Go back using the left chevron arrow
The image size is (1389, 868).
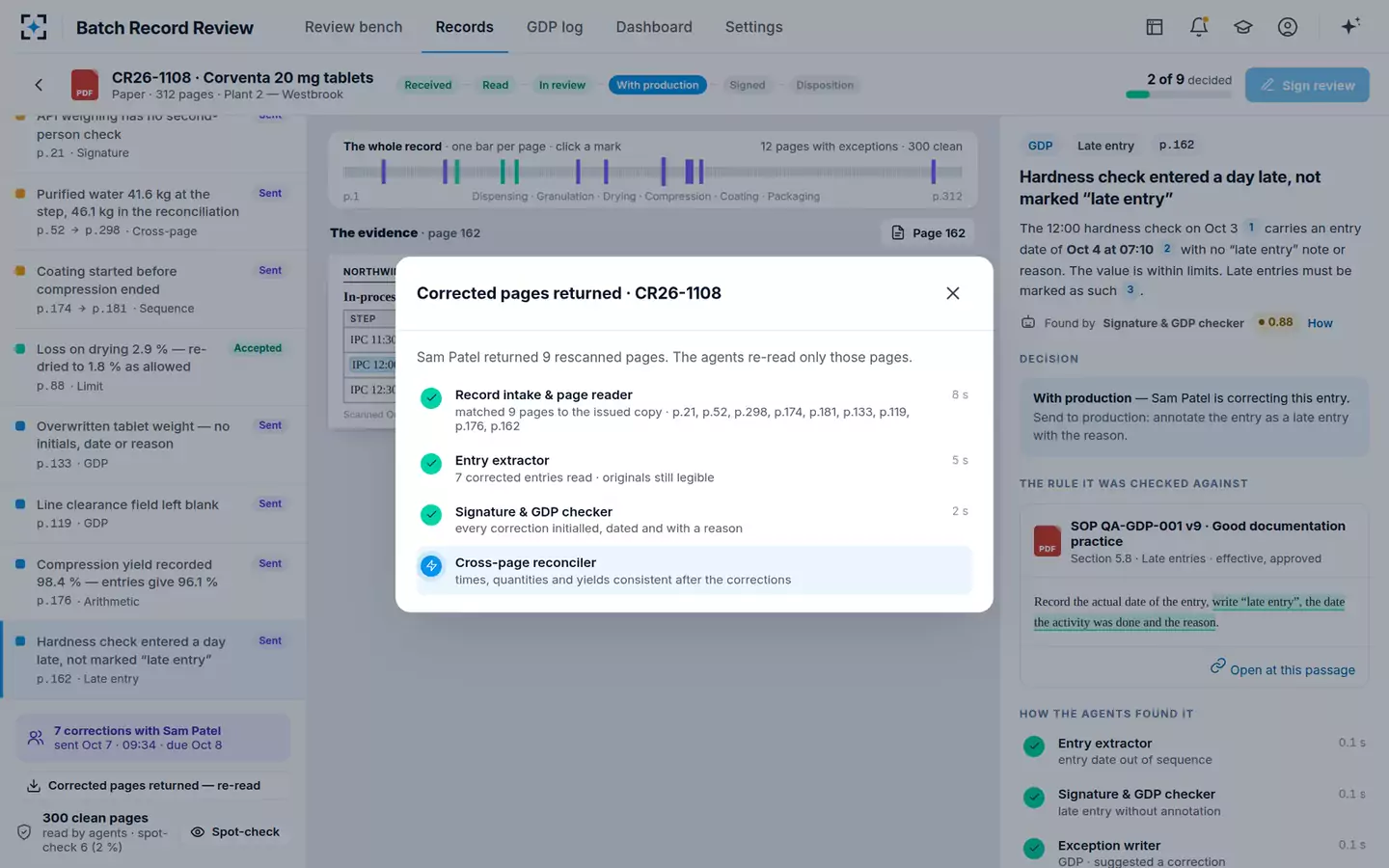pyautogui.click(x=39, y=85)
